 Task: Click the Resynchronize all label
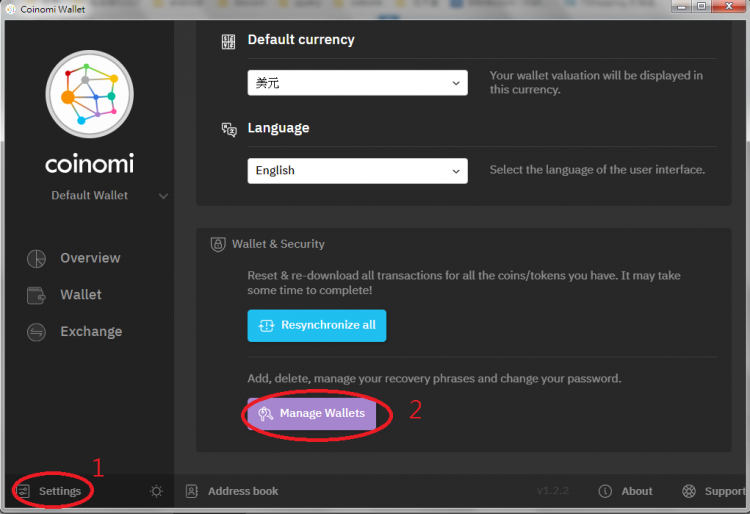coord(329,325)
